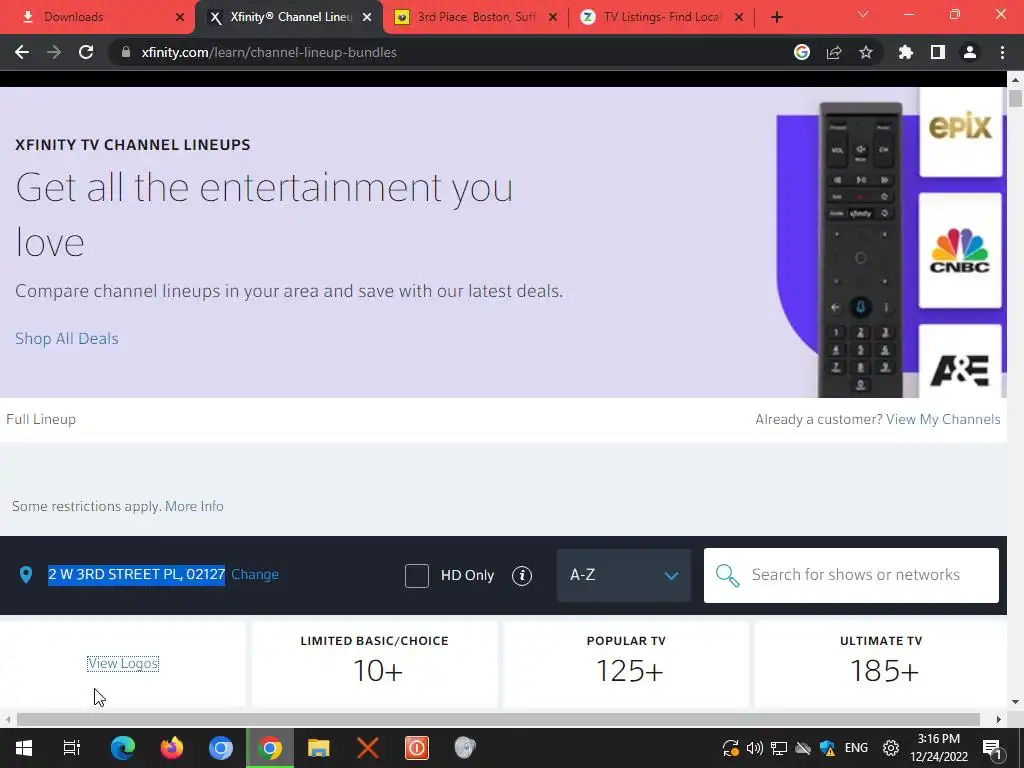
Task: Close the Downloads tab
Action: (180, 17)
